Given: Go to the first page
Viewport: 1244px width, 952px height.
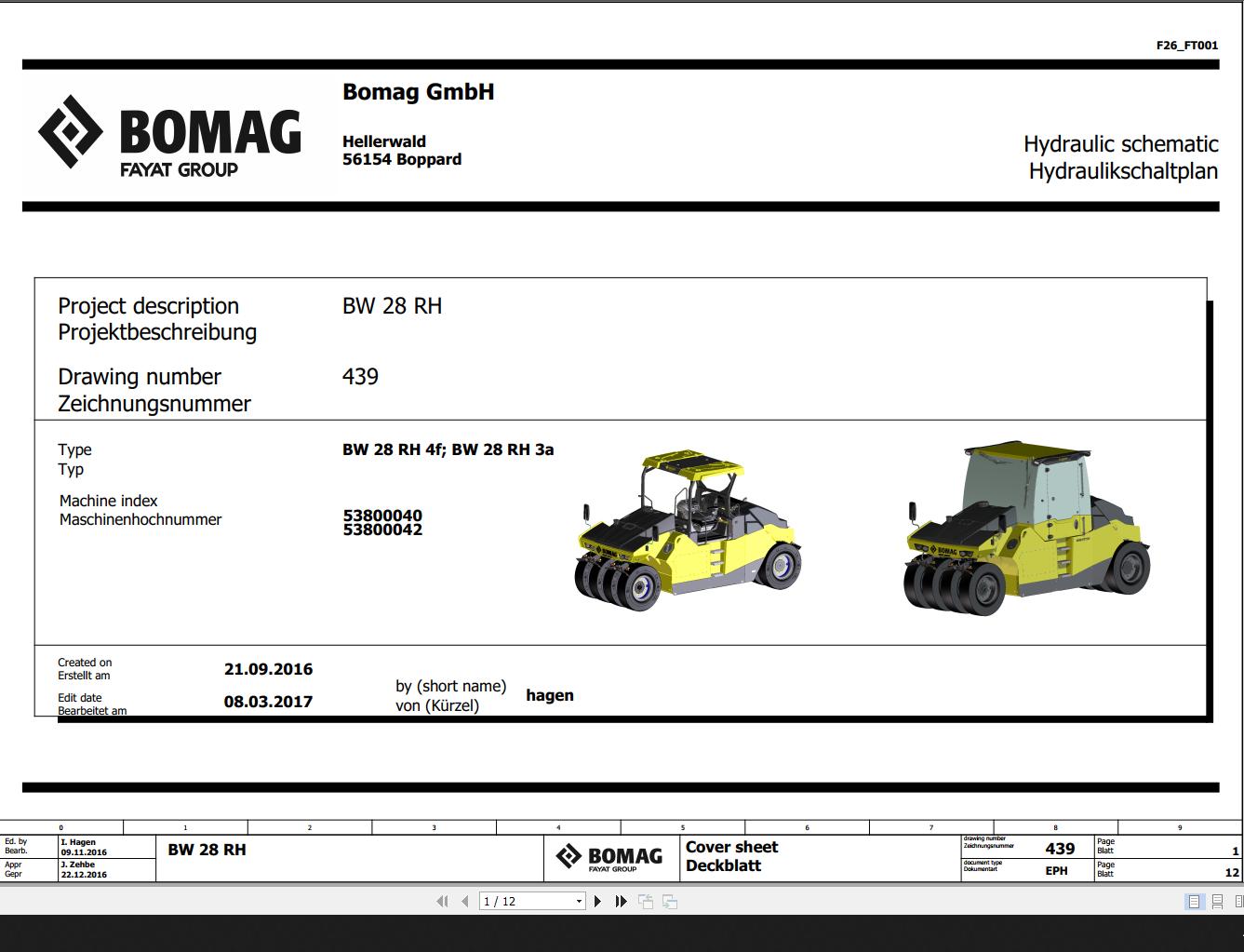Looking at the screenshot, I should pos(442,901).
